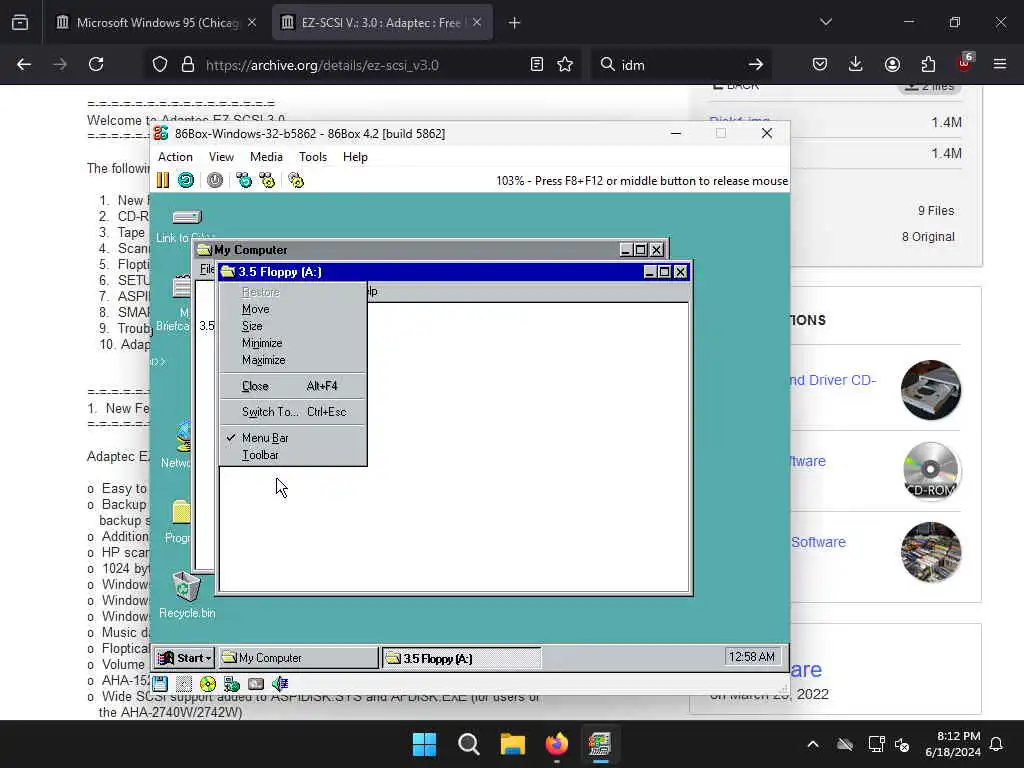
Task: Choose Close Alt+F4 from system menu
Action: (x=293, y=387)
